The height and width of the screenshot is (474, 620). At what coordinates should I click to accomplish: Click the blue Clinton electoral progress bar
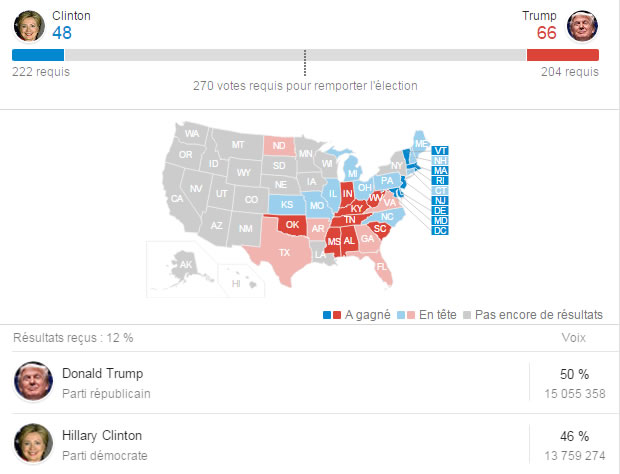tap(38, 55)
